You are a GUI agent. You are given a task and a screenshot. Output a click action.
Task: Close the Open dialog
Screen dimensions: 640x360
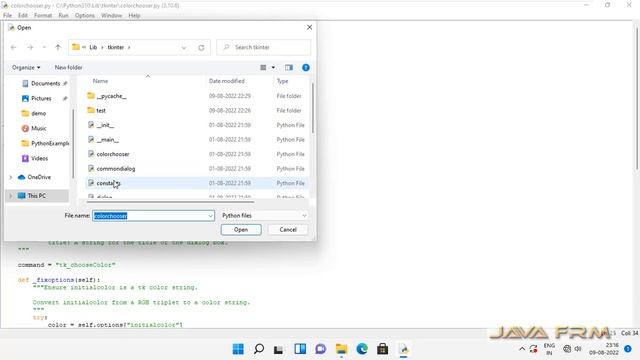coord(309,27)
